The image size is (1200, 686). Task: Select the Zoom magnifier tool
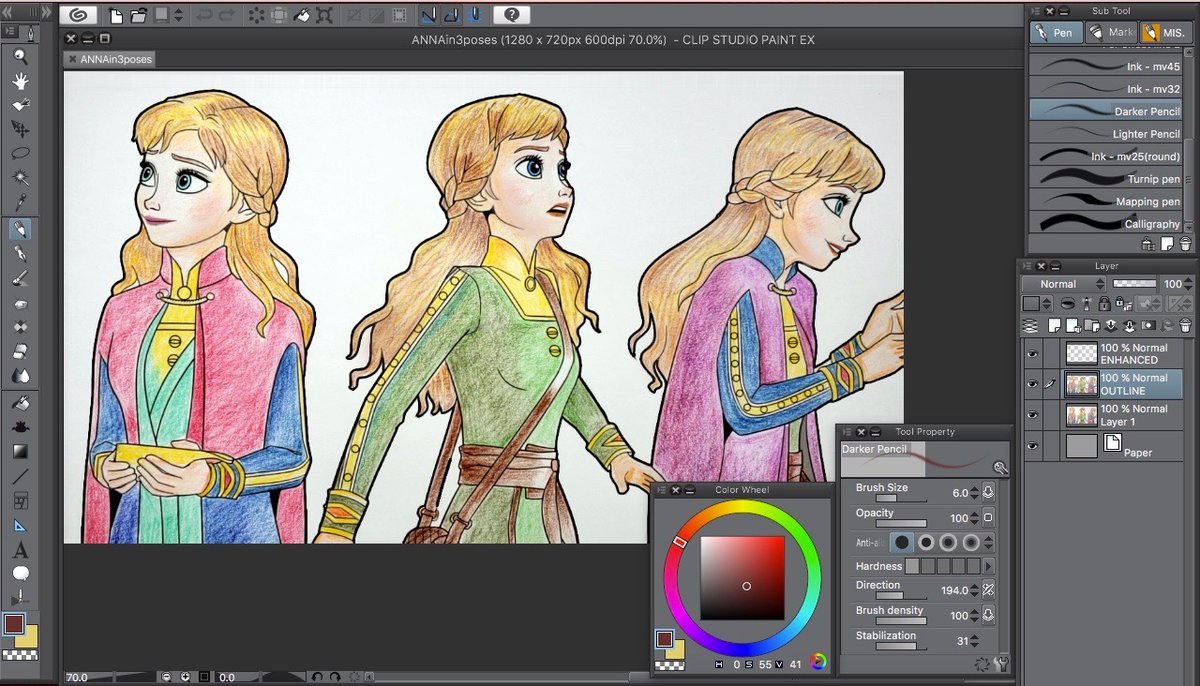coord(20,58)
